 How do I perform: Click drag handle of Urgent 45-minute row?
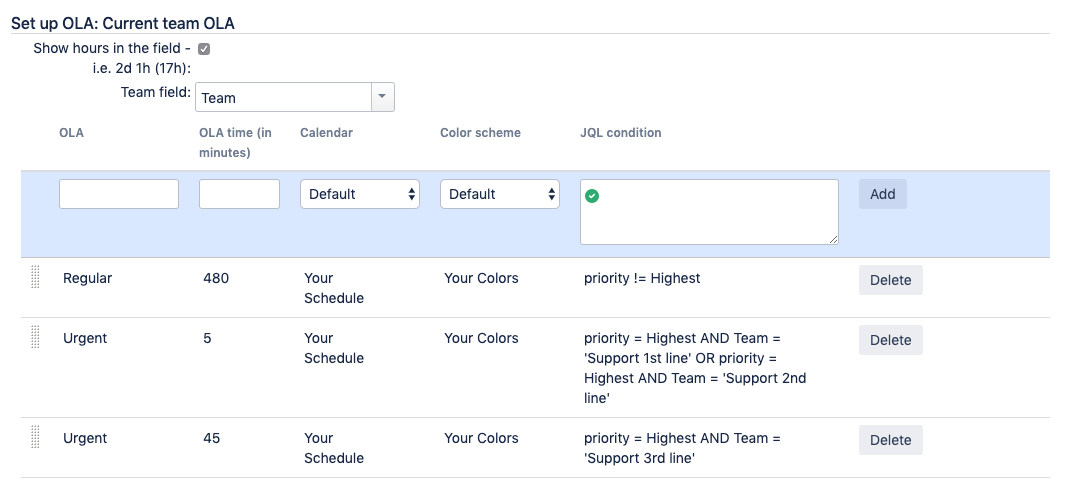pyautogui.click(x=36, y=438)
